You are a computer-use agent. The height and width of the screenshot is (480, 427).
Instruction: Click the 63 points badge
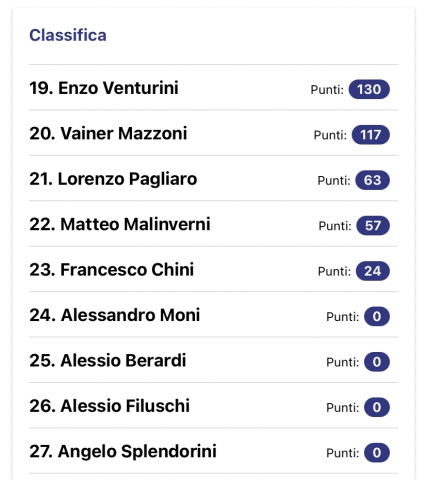[372, 180]
